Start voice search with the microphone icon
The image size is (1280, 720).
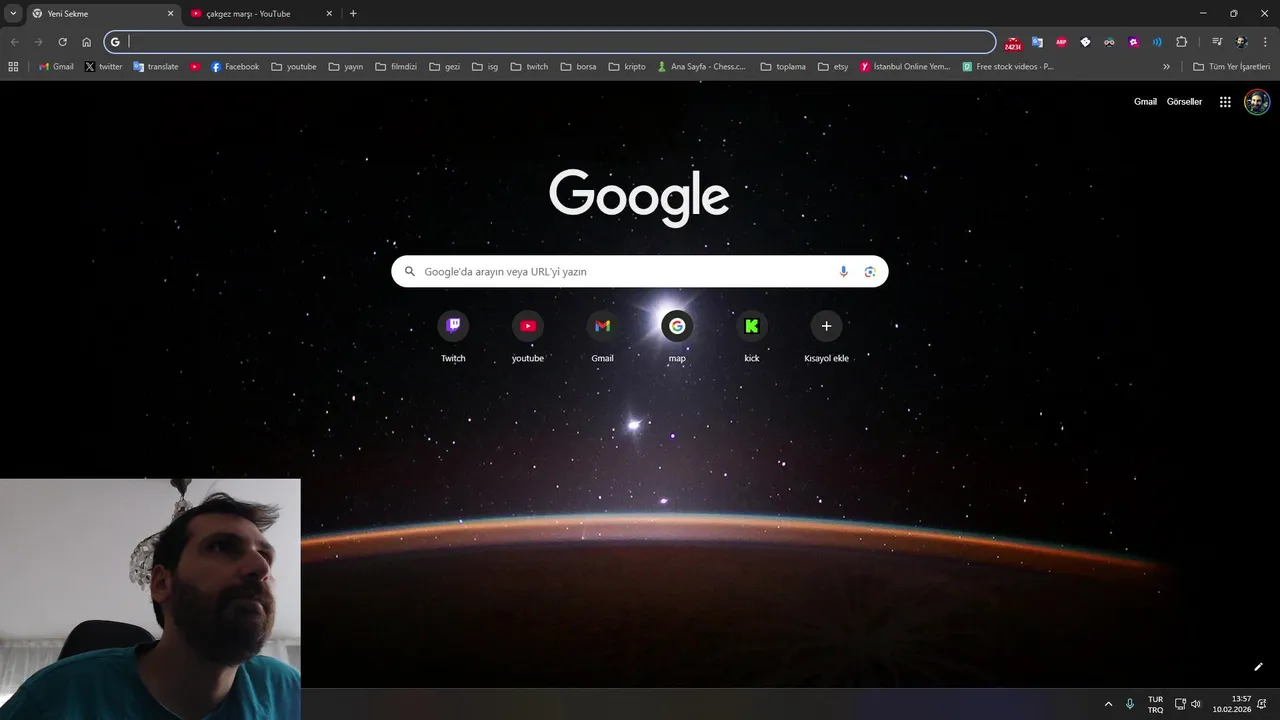pos(843,271)
